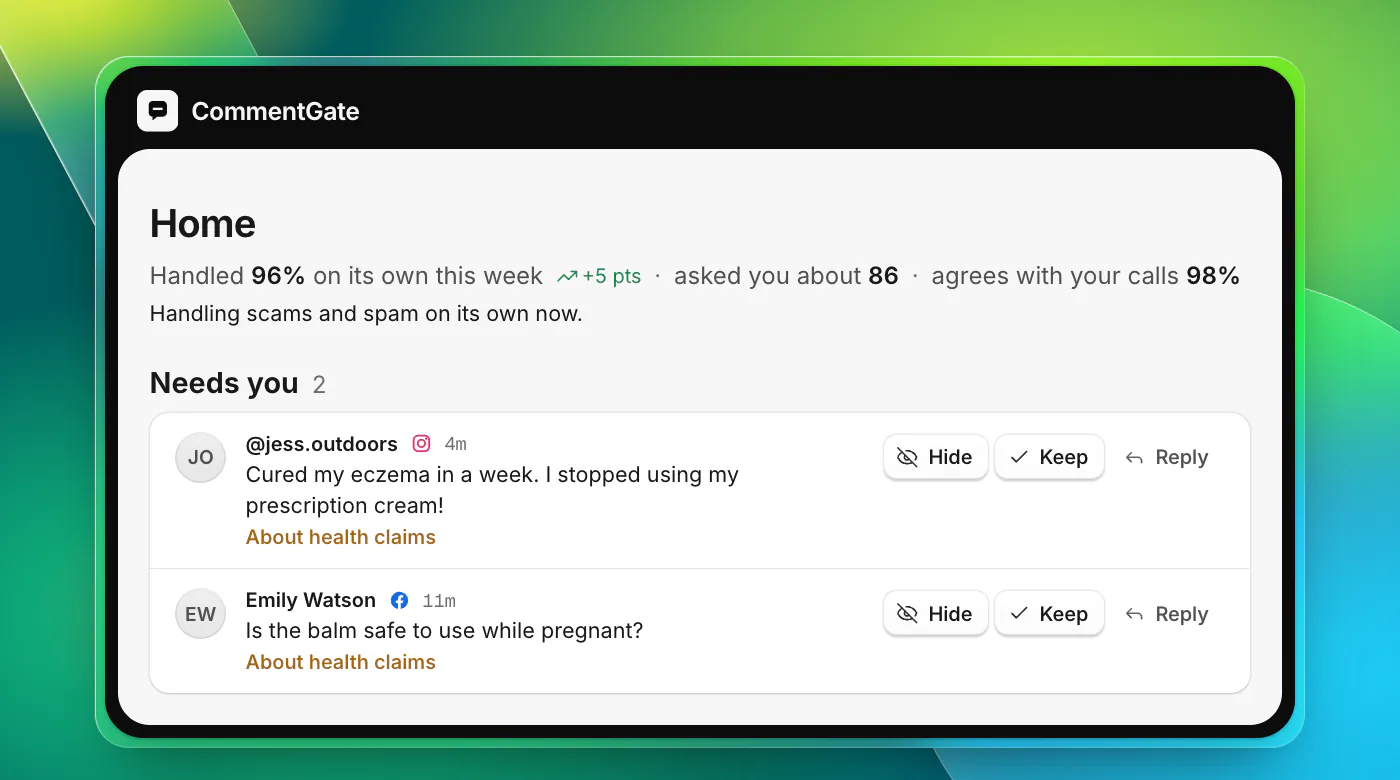Click the agrees with your calls 98% stat
Screen dimensions: 1400x780
click(x=1086, y=276)
